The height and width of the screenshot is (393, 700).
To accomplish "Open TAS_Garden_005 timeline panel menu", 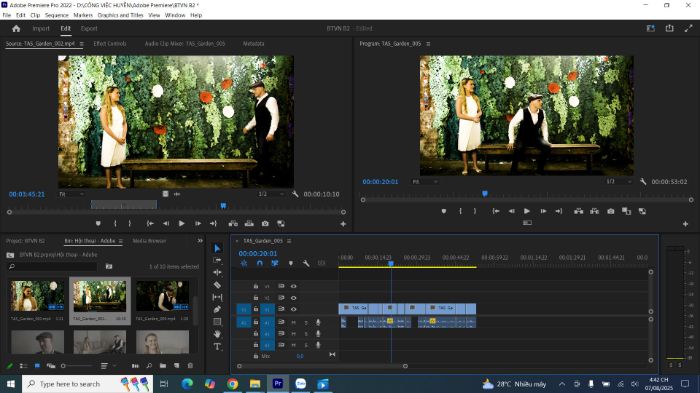I will pos(289,241).
